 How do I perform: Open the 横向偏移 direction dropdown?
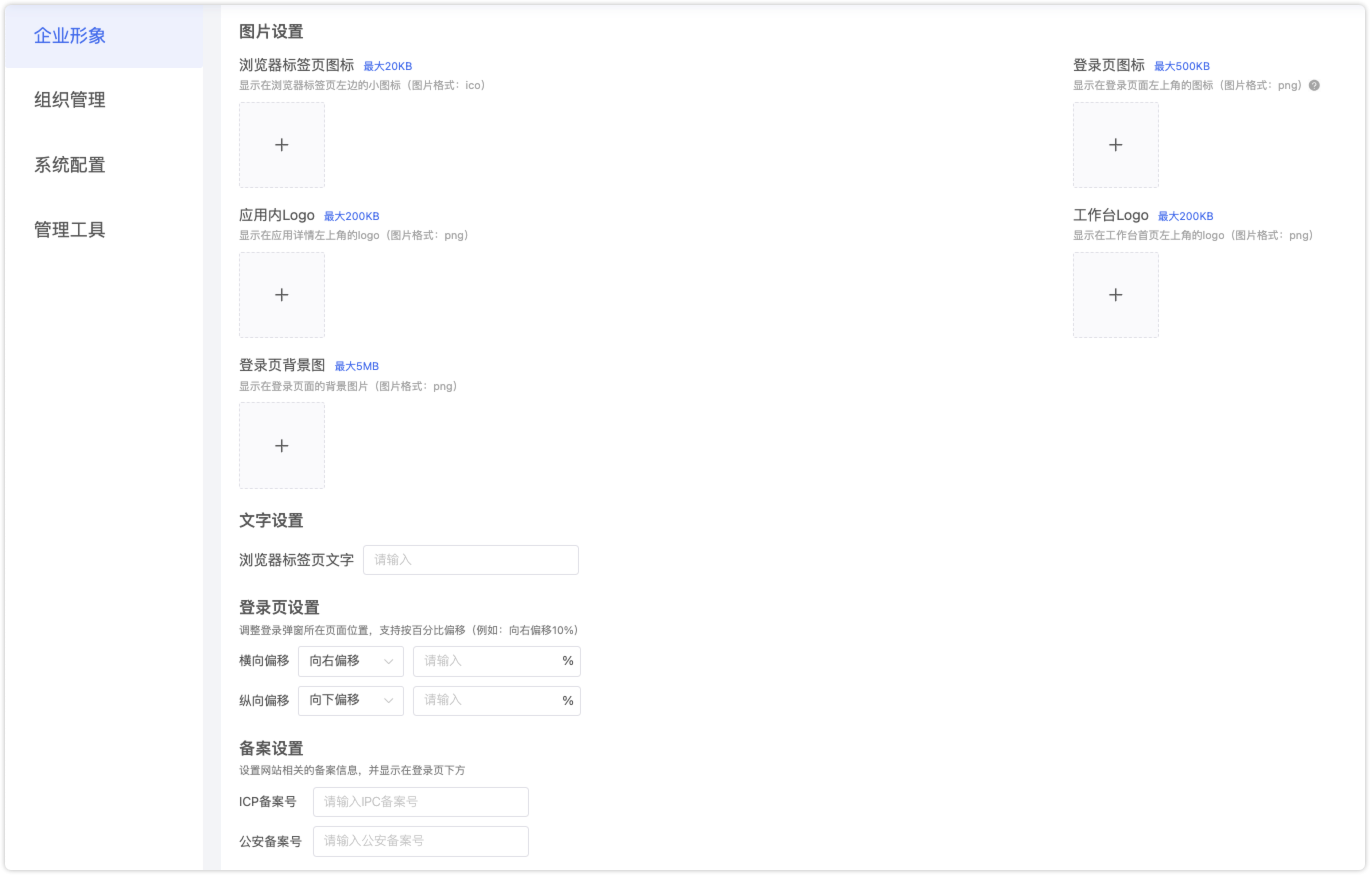(350, 661)
